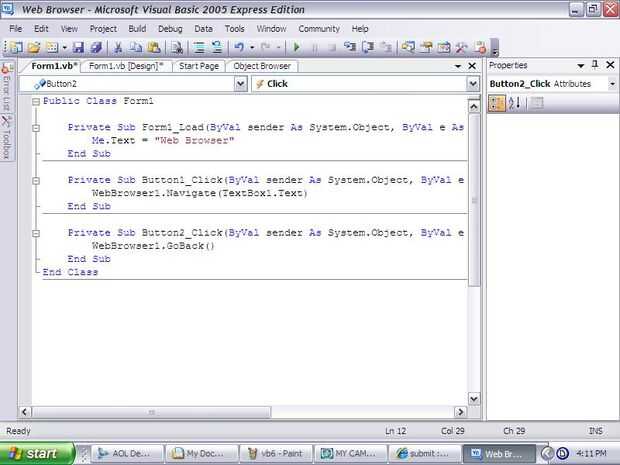
Task: Open the Add New Item dropdown arrow
Action: (64, 47)
